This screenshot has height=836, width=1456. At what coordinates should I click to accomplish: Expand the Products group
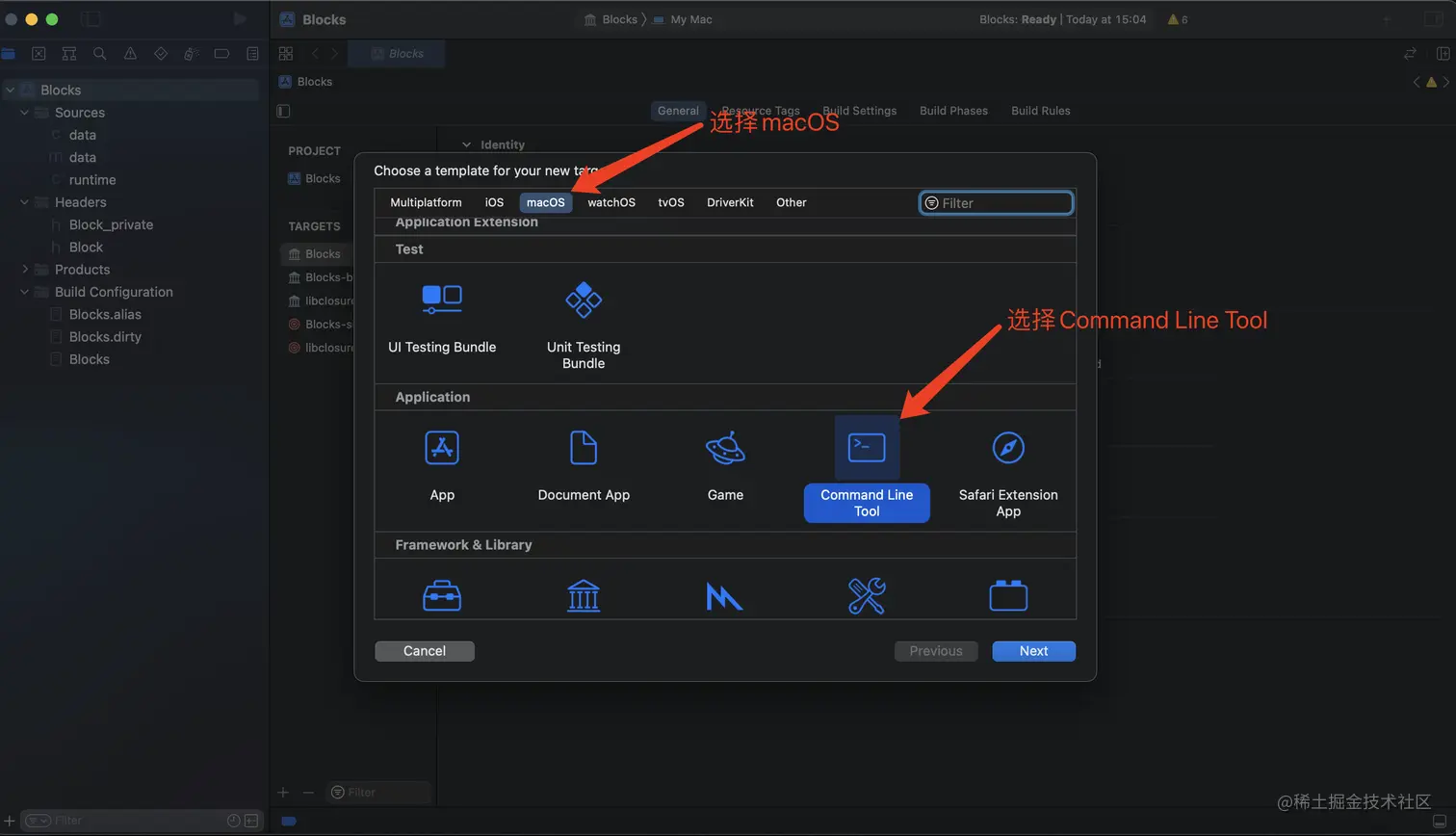click(25, 270)
